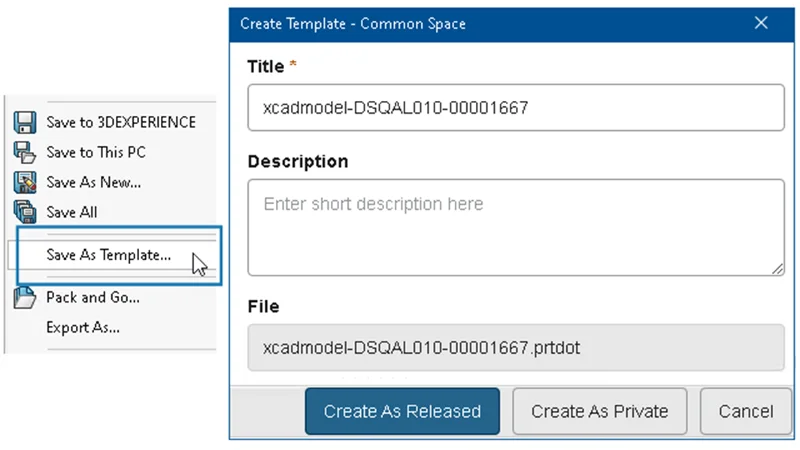Click into the Title text field
The height and width of the screenshot is (450, 800).
[515, 107]
